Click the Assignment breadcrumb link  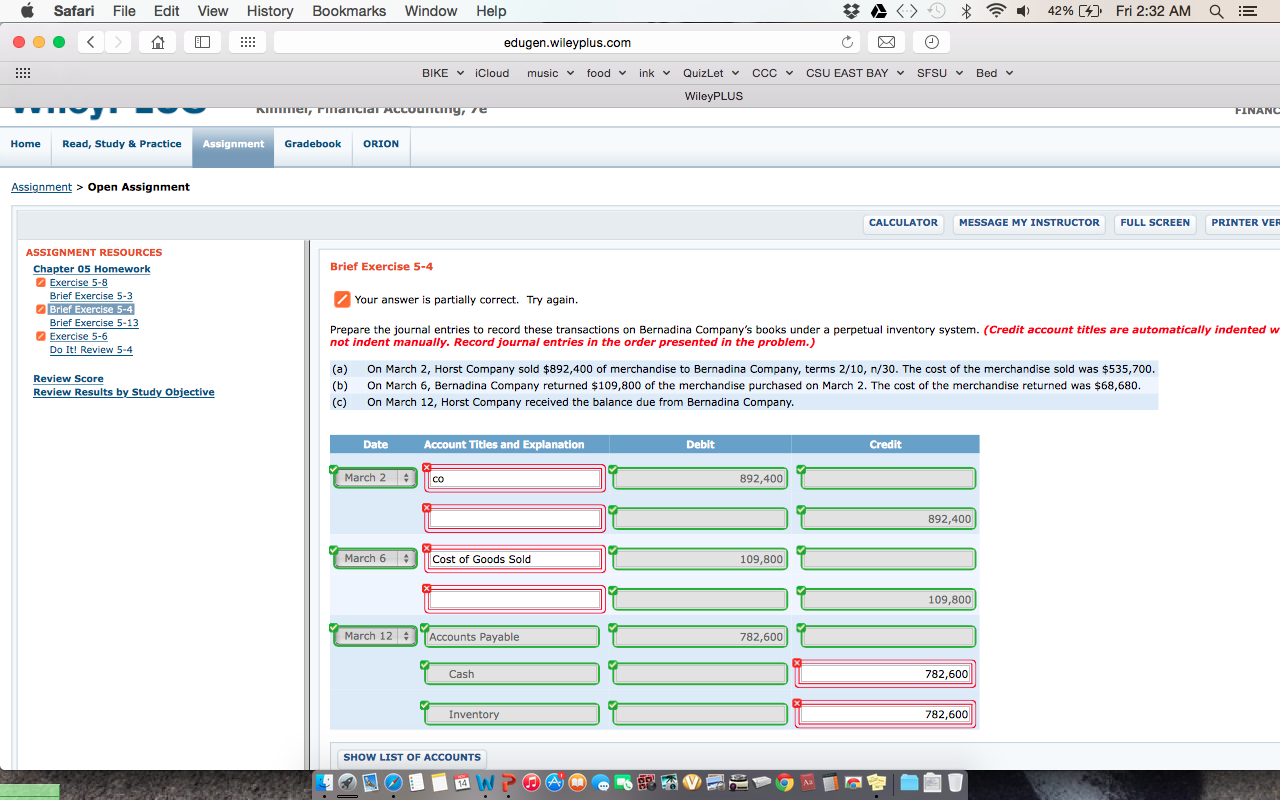(41, 187)
